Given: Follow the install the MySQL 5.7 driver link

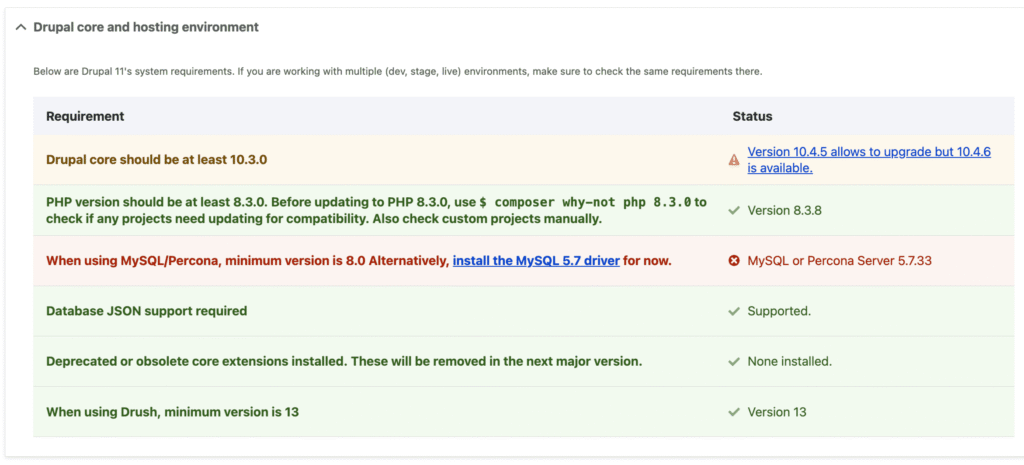Looking at the screenshot, I should pyautogui.click(x=536, y=261).
